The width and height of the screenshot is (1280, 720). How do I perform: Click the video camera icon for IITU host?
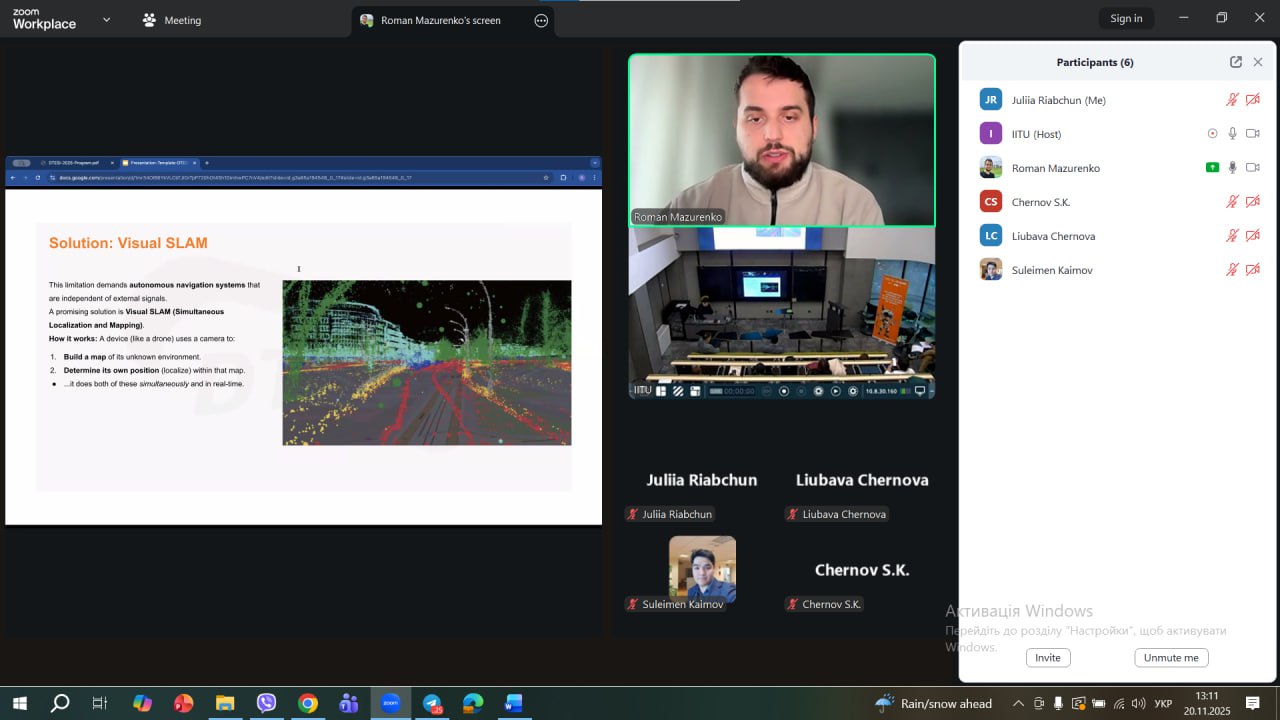(1252, 134)
